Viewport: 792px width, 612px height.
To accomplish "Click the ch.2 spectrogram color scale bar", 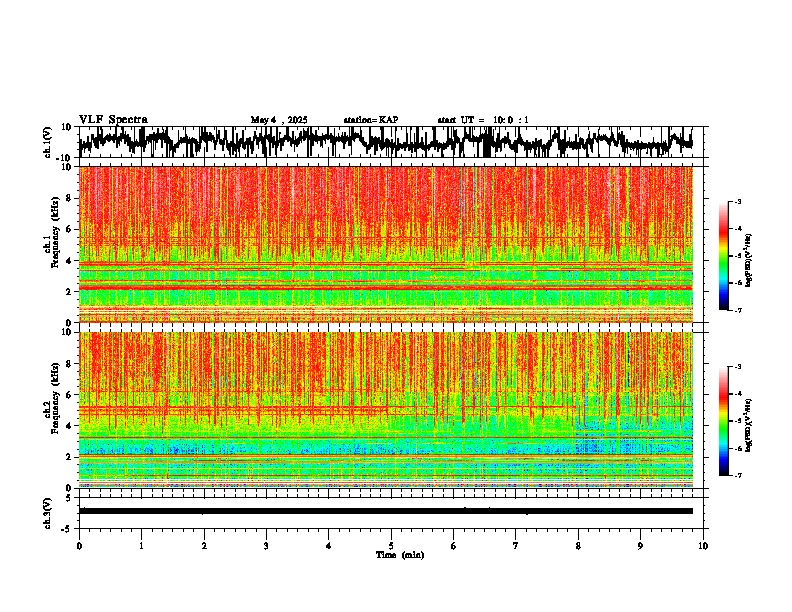I will coord(723,421).
